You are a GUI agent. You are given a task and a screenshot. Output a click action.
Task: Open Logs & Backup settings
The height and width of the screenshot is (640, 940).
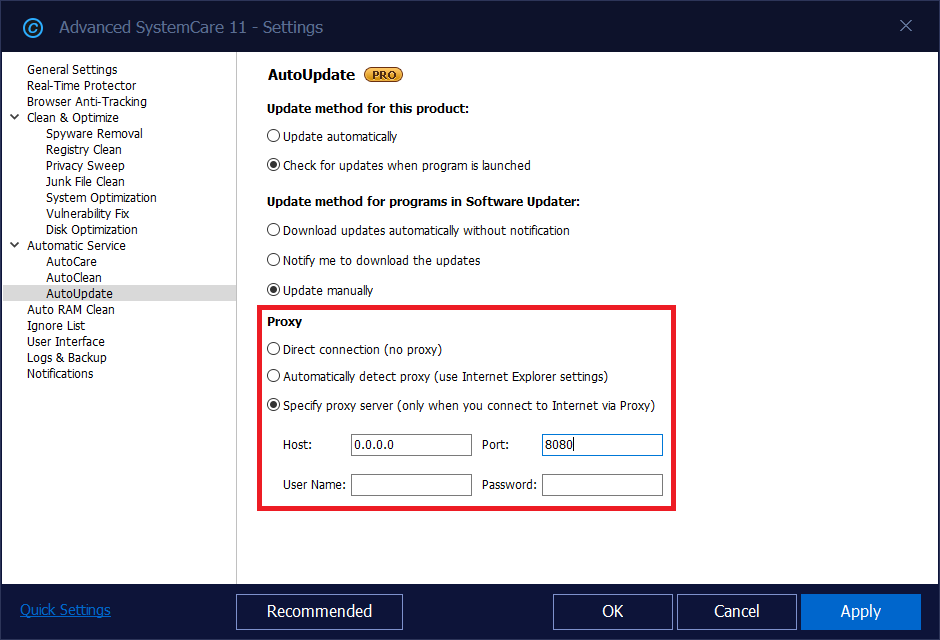tap(67, 357)
